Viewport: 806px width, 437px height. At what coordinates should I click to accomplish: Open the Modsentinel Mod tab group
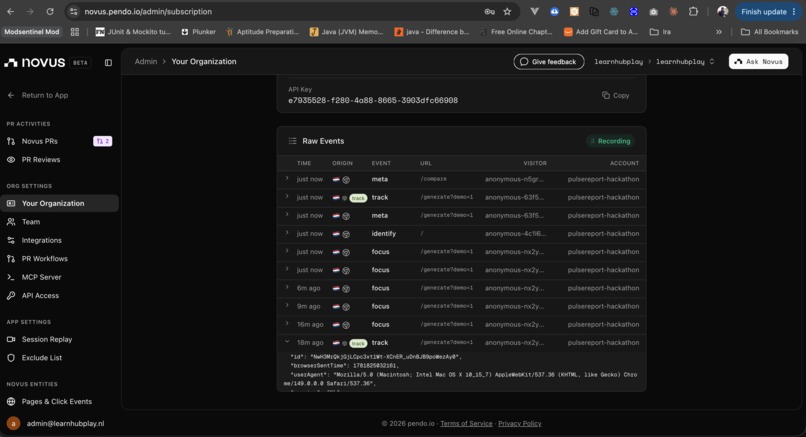click(32, 32)
